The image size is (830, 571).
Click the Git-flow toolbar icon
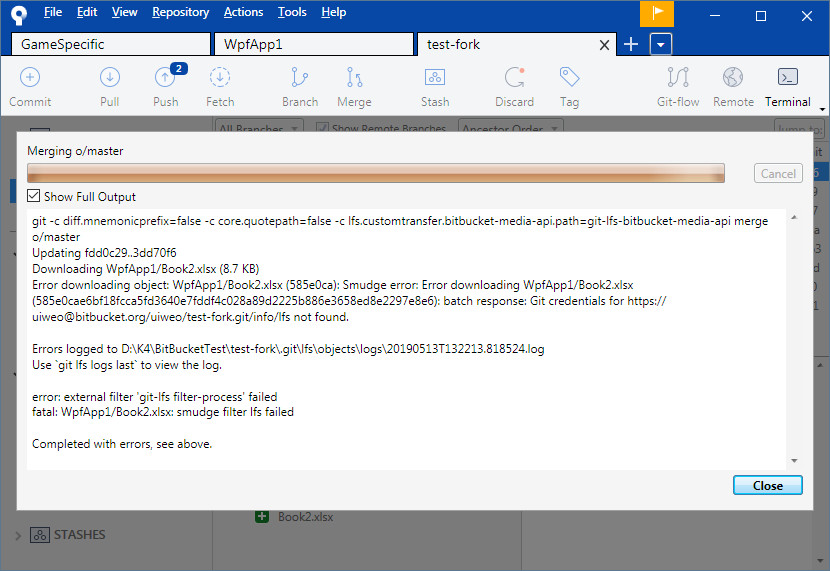[x=678, y=78]
